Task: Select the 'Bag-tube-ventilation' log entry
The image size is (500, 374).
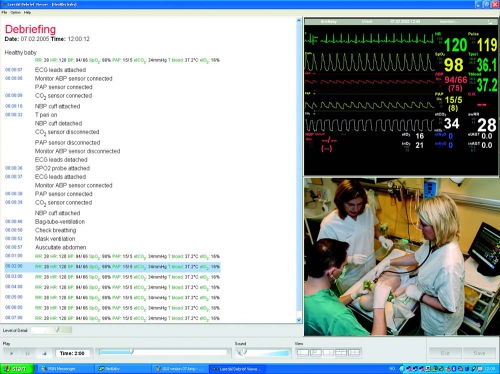Action: [60, 222]
